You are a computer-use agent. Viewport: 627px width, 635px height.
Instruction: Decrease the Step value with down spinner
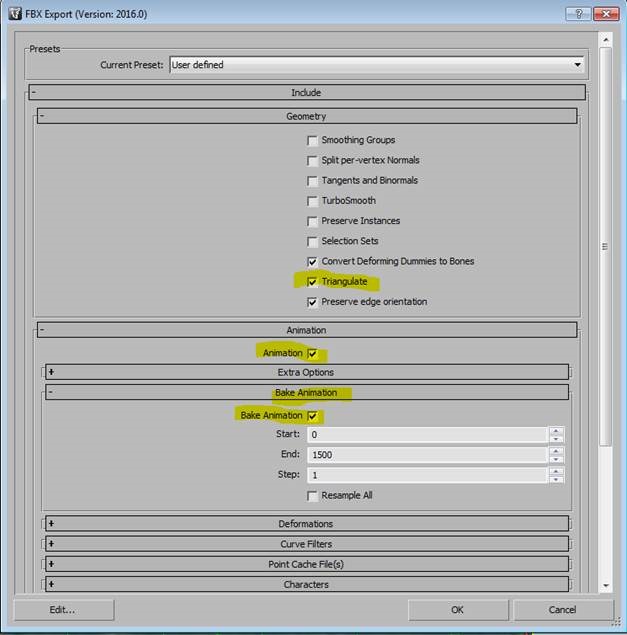coord(556,479)
